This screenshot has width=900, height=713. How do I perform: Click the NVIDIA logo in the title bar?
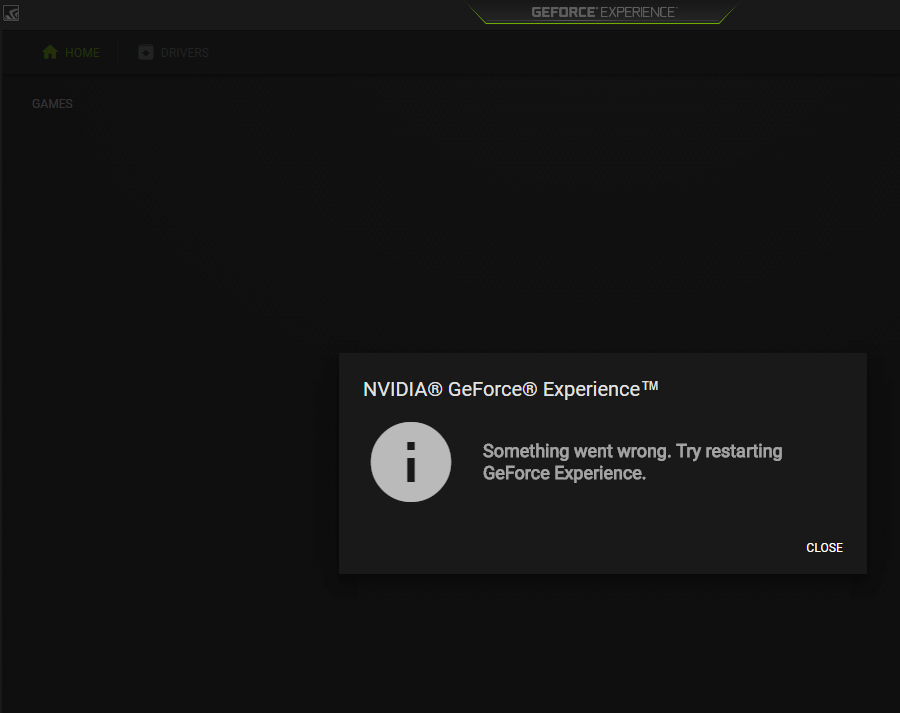tap(11, 12)
